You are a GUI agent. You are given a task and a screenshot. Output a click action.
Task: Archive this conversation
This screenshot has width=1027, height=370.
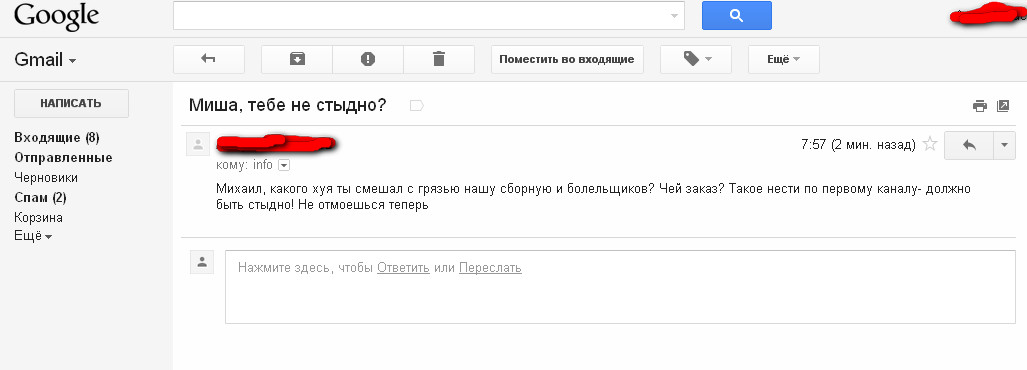click(x=297, y=59)
